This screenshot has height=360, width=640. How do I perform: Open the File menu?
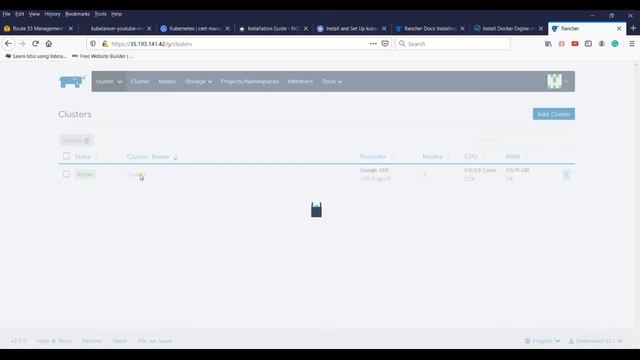(7, 14)
